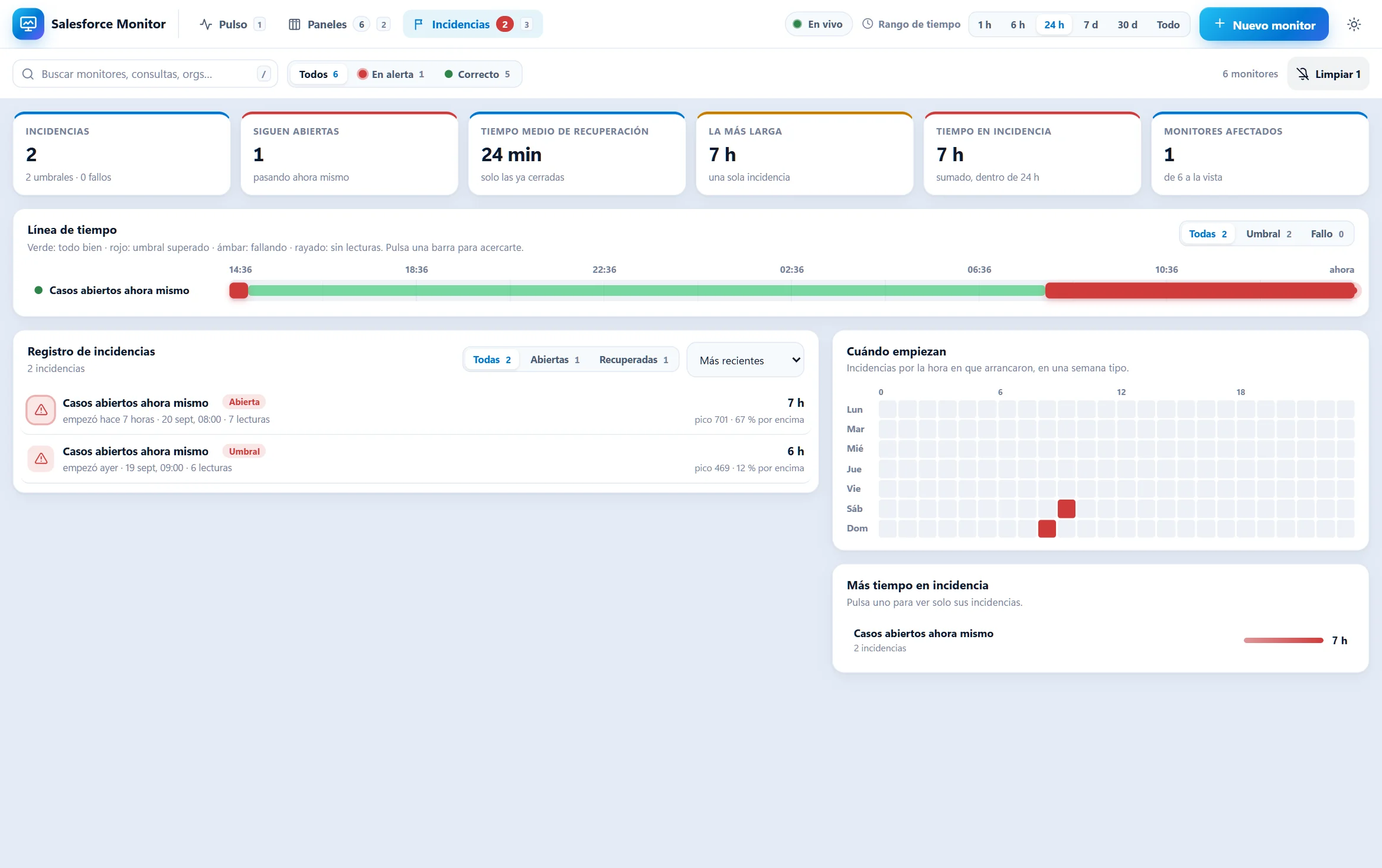Show Abiertas 1 incidents in the log
This screenshot has height=868, width=1382.
pyautogui.click(x=555, y=360)
